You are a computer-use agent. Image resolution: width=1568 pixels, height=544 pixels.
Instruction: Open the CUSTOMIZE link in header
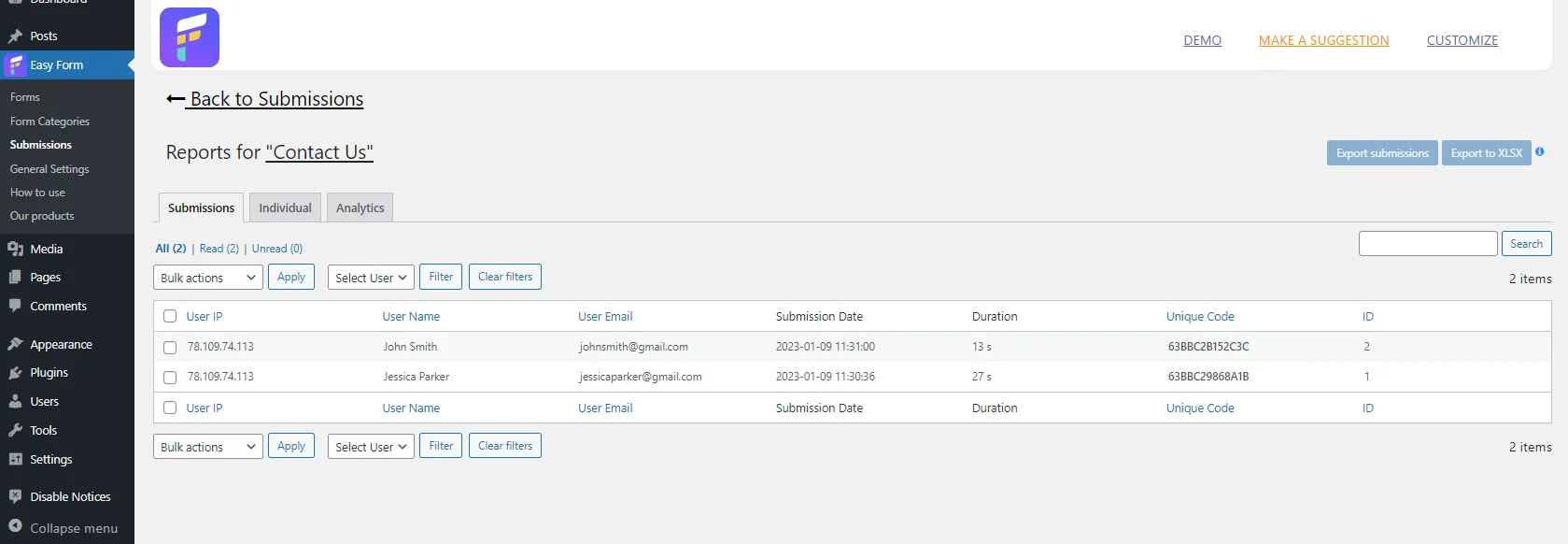[1462, 40]
